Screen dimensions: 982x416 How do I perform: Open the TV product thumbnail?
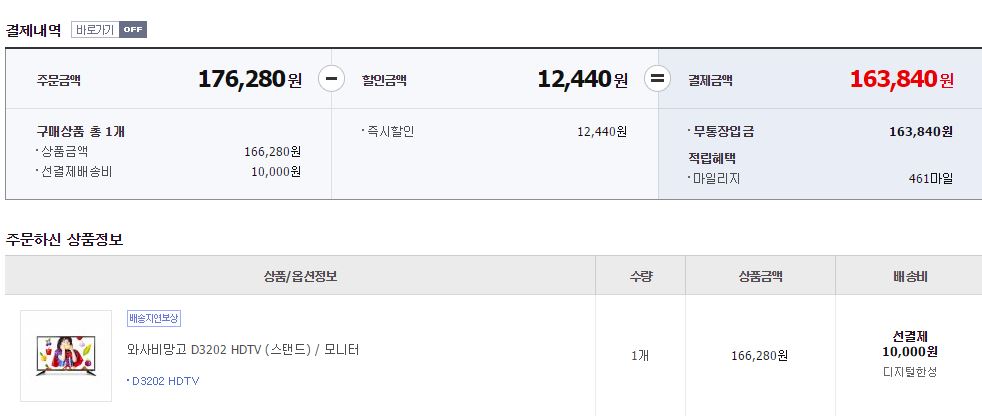[66, 355]
